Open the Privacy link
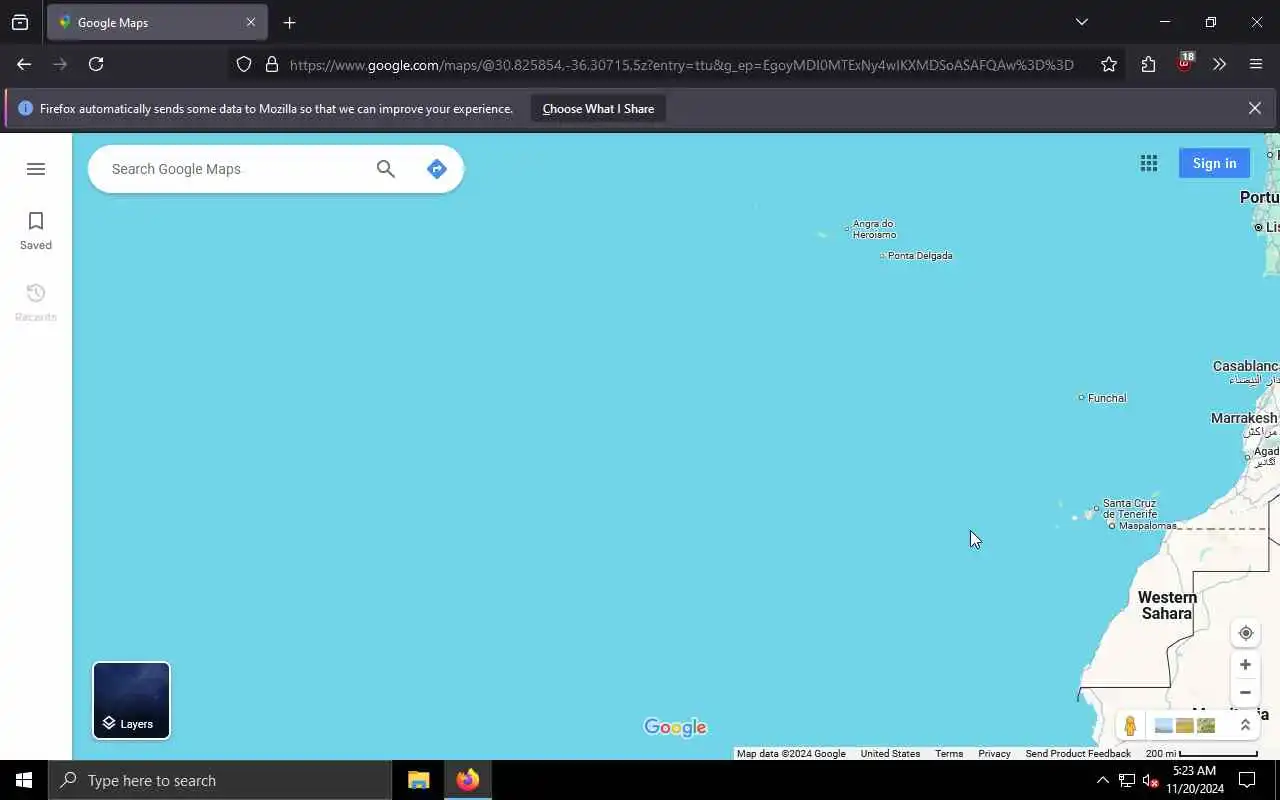1280x800 pixels. click(x=994, y=754)
